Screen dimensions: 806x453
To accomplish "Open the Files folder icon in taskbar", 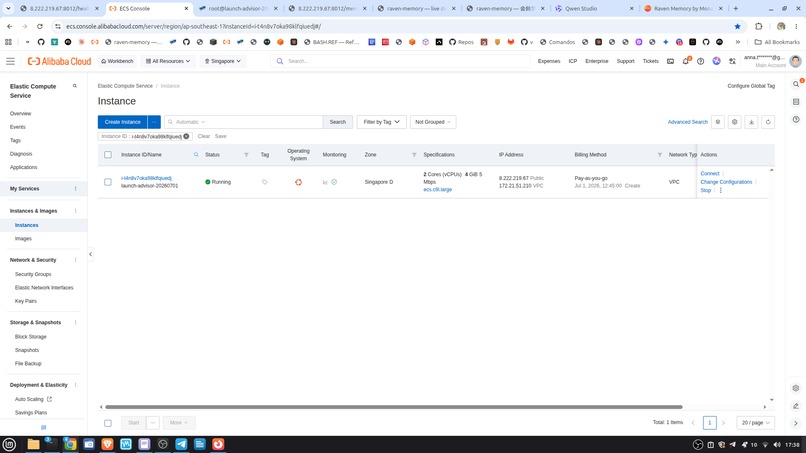I will [33, 444].
